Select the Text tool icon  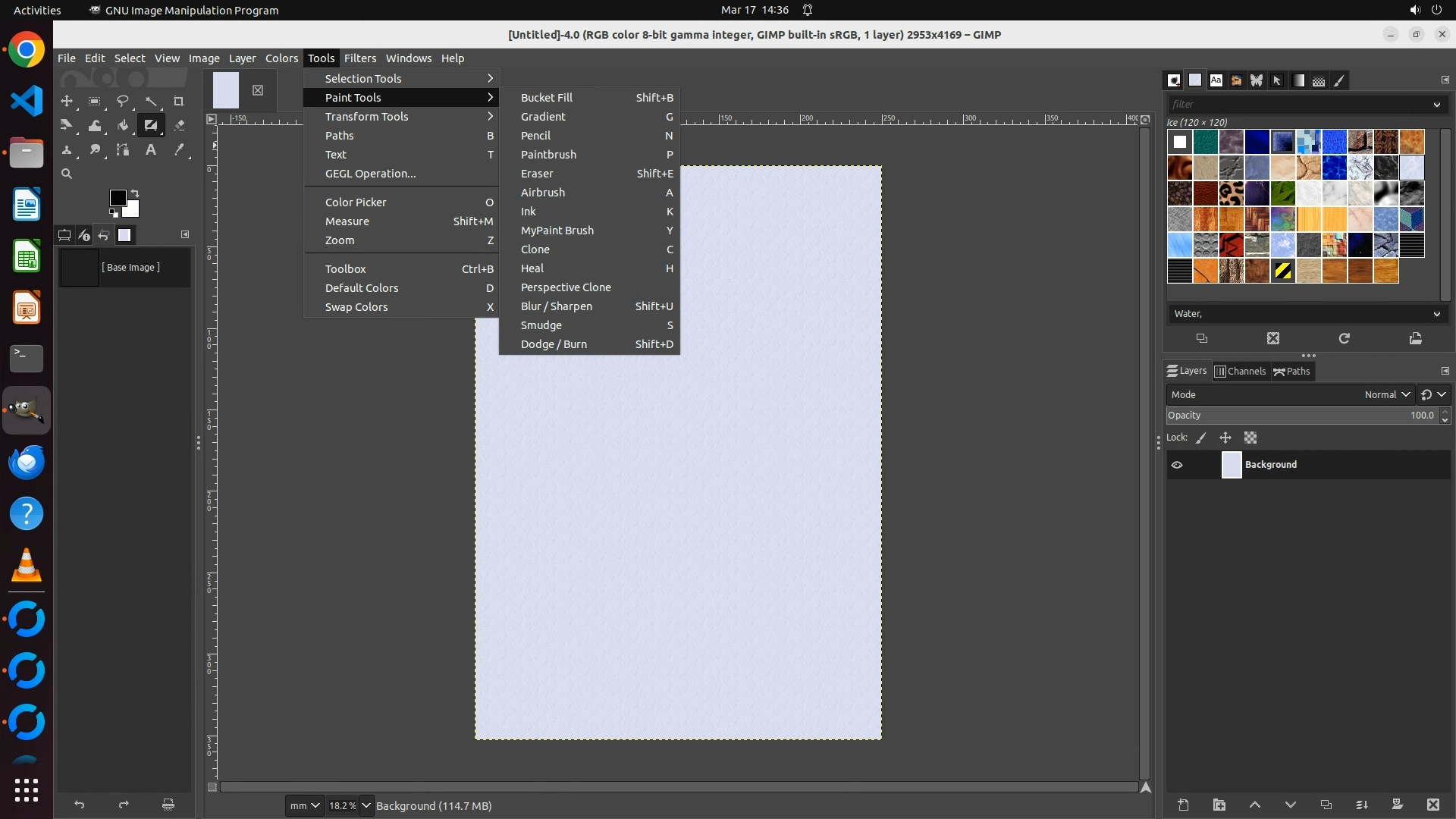point(151,150)
